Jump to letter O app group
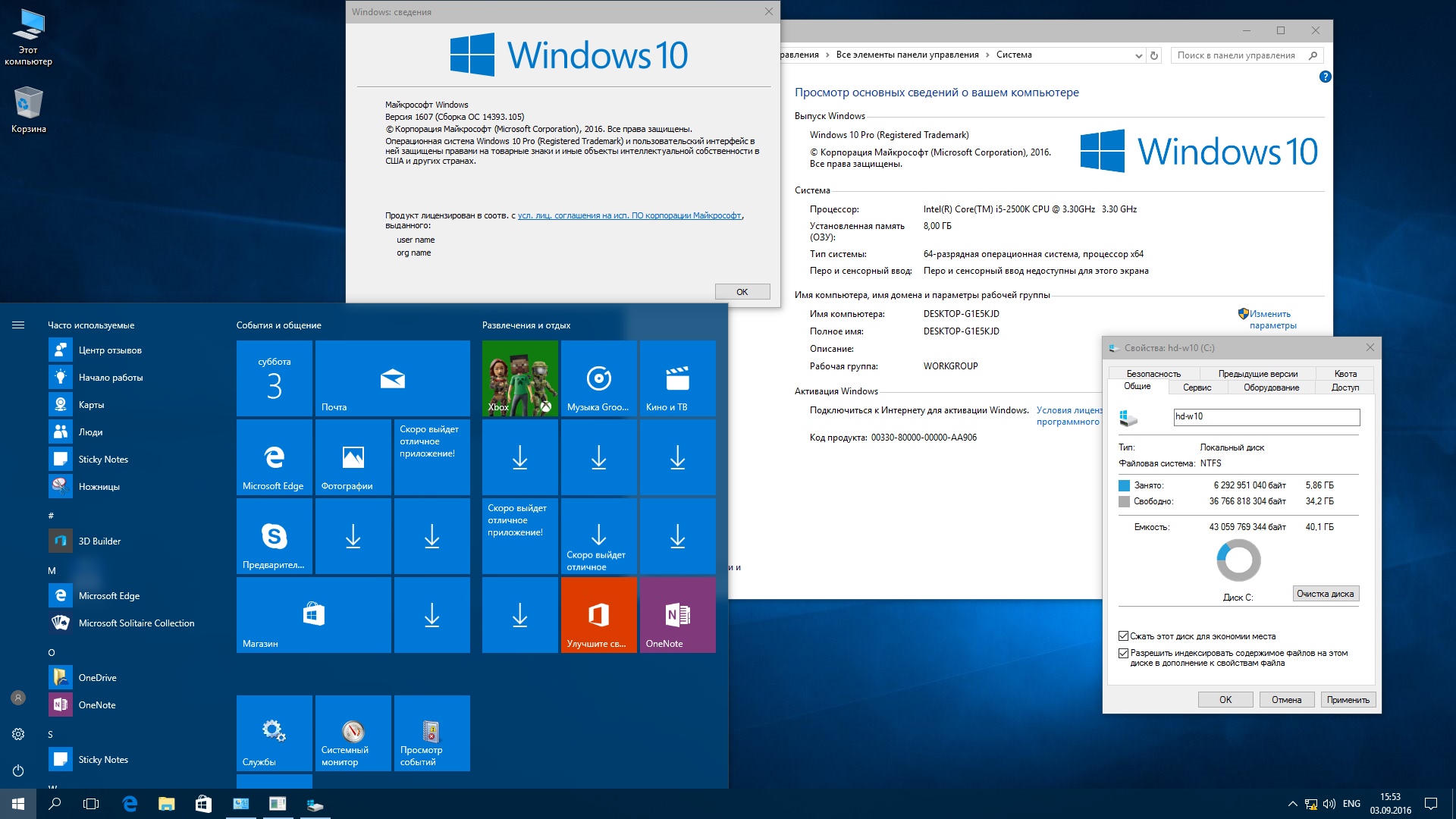 (x=52, y=652)
